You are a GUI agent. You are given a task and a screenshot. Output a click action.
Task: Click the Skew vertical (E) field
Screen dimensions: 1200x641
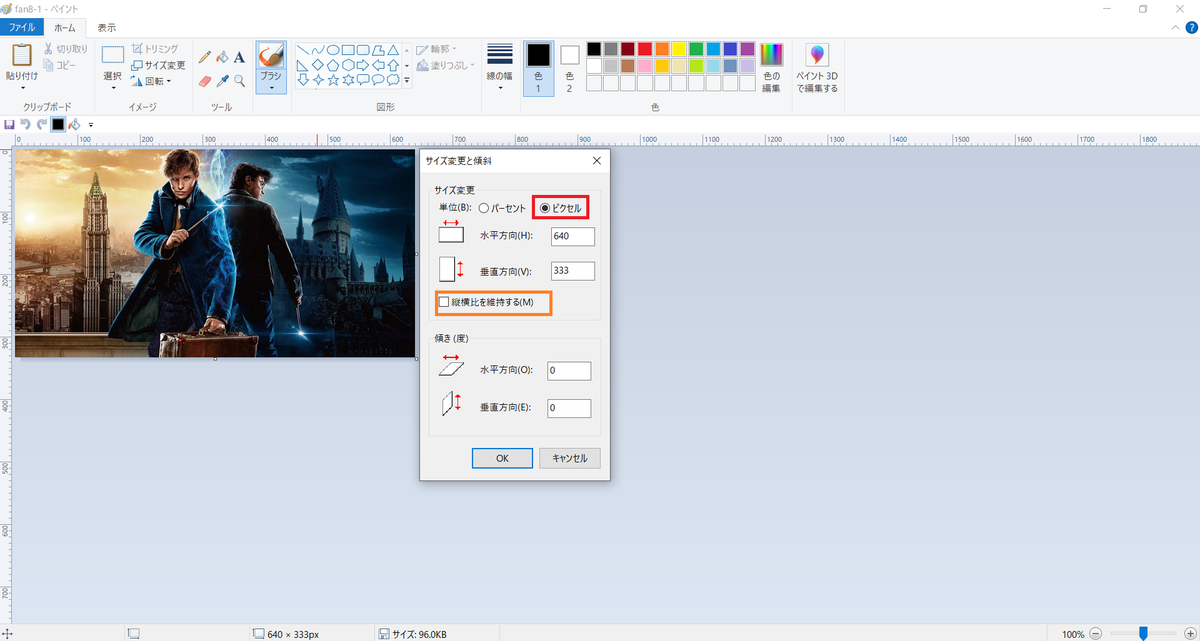[x=569, y=408]
